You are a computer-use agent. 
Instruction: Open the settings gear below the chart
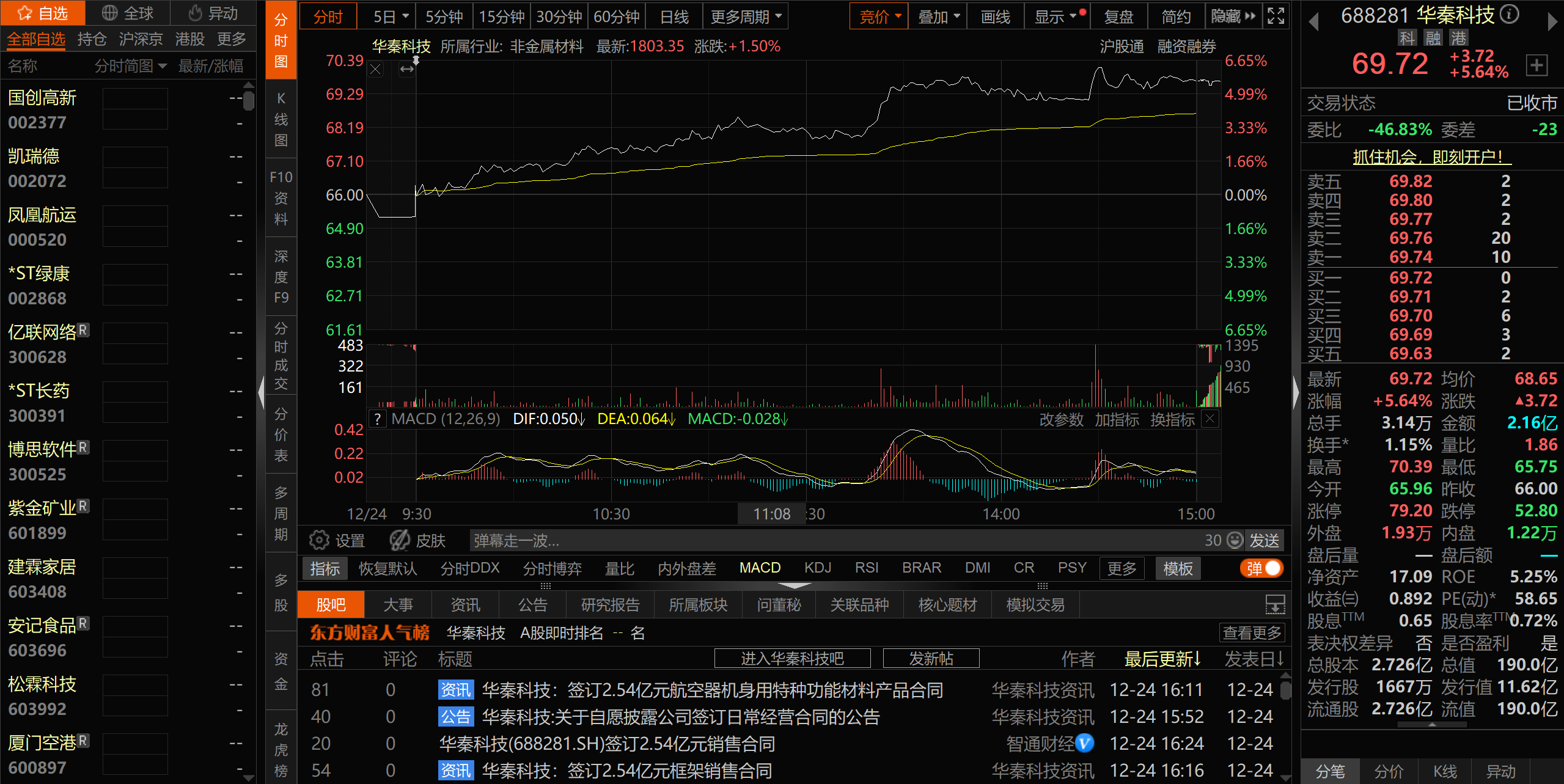[319, 540]
